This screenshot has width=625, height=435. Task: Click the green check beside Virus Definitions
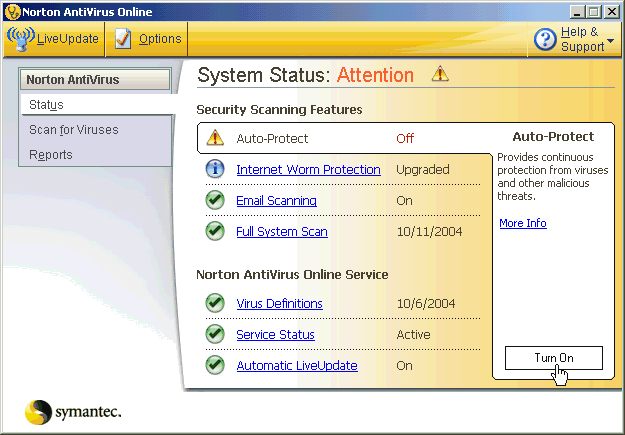pos(215,303)
